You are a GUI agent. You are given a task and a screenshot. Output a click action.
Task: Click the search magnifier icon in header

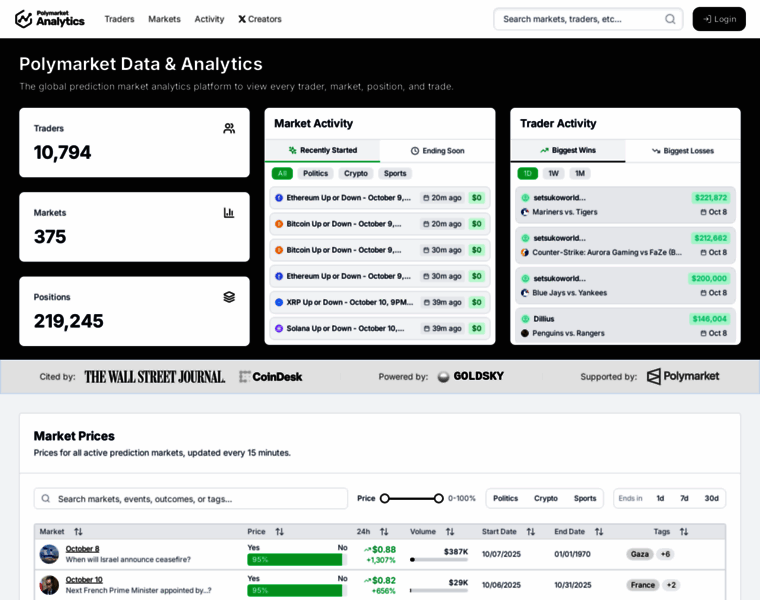670,19
